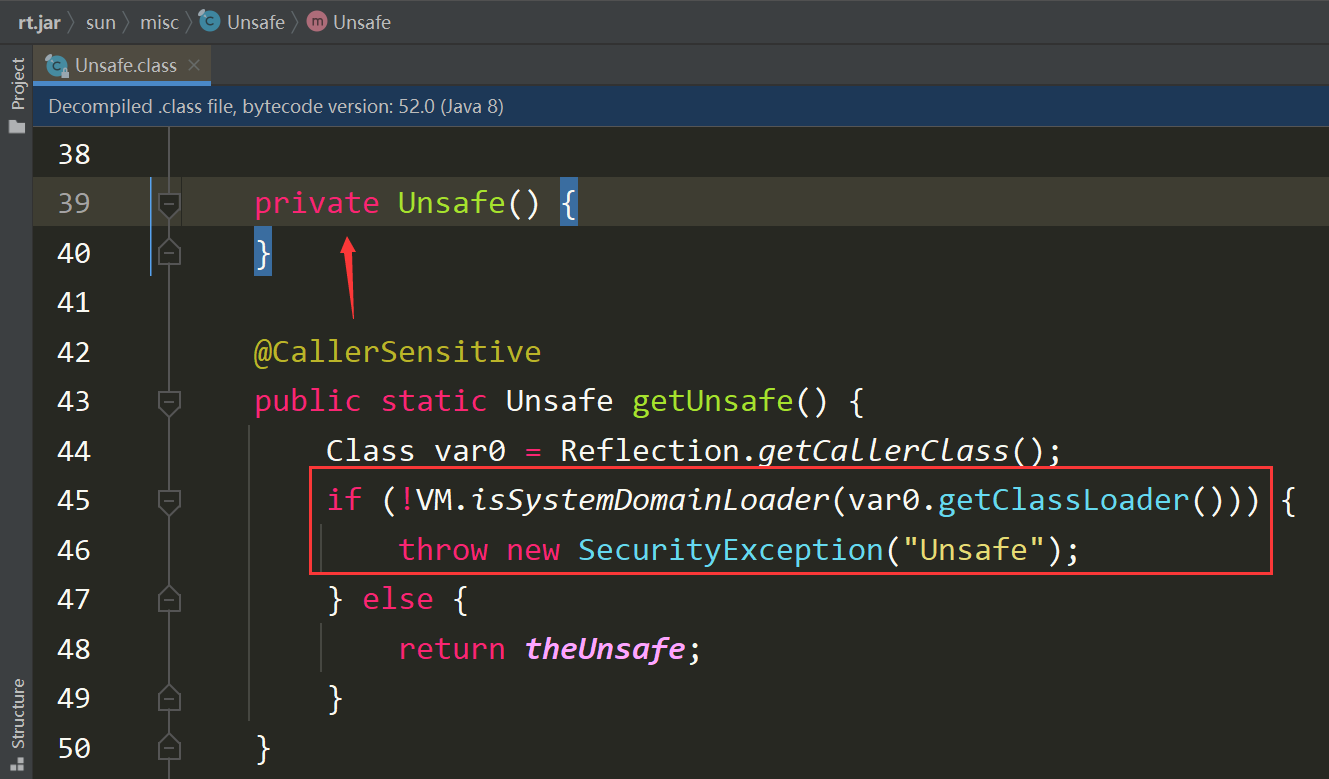Viewport: 1329px width, 779px height.
Task: Click the fold end marker on line 50
Action: pos(169,747)
